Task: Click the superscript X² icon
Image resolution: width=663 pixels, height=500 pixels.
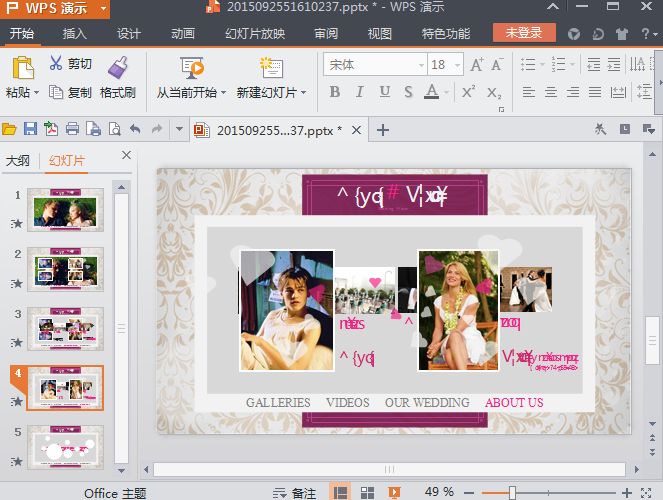Action: 468,91
